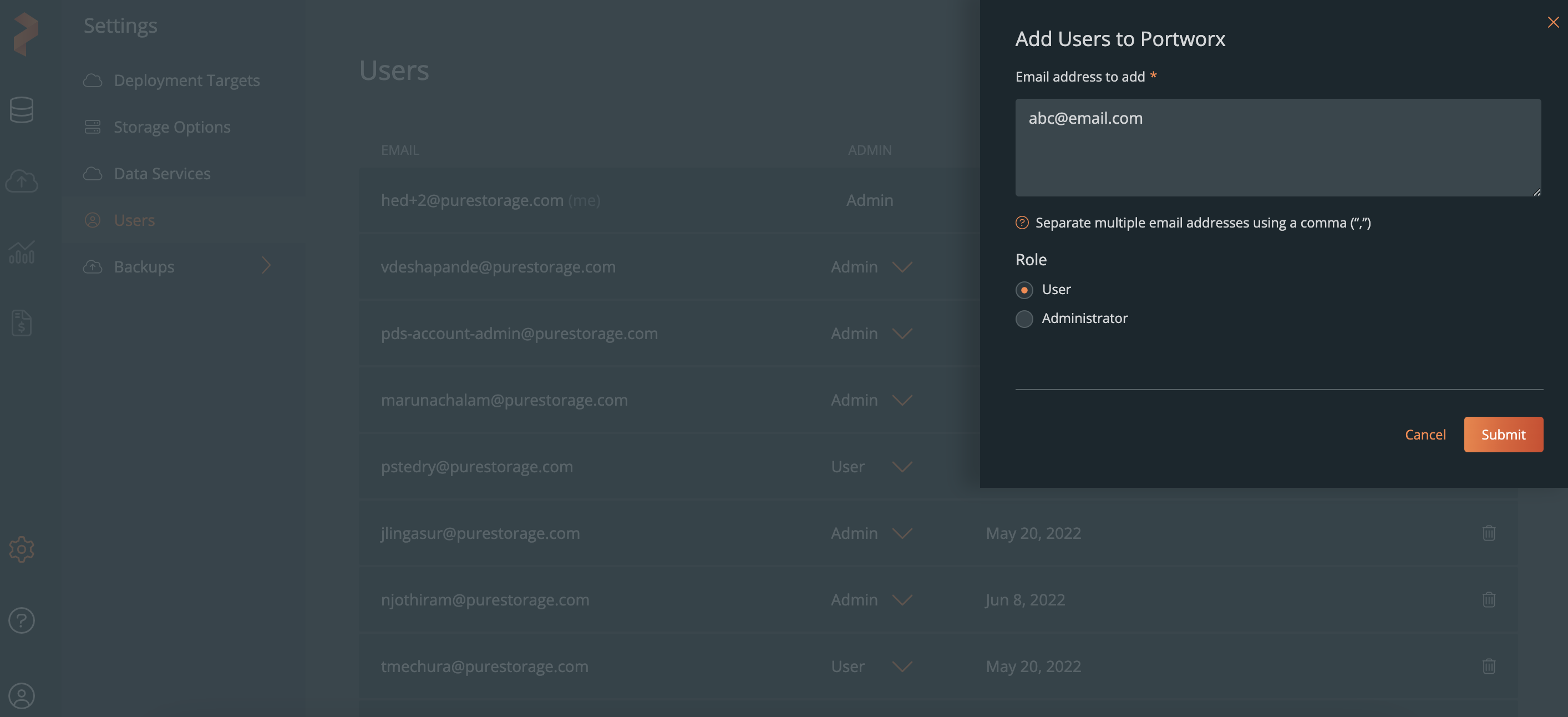Open role dropdown for pstedry@purestorage.com
The image size is (1568, 717).
tap(902, 467)
